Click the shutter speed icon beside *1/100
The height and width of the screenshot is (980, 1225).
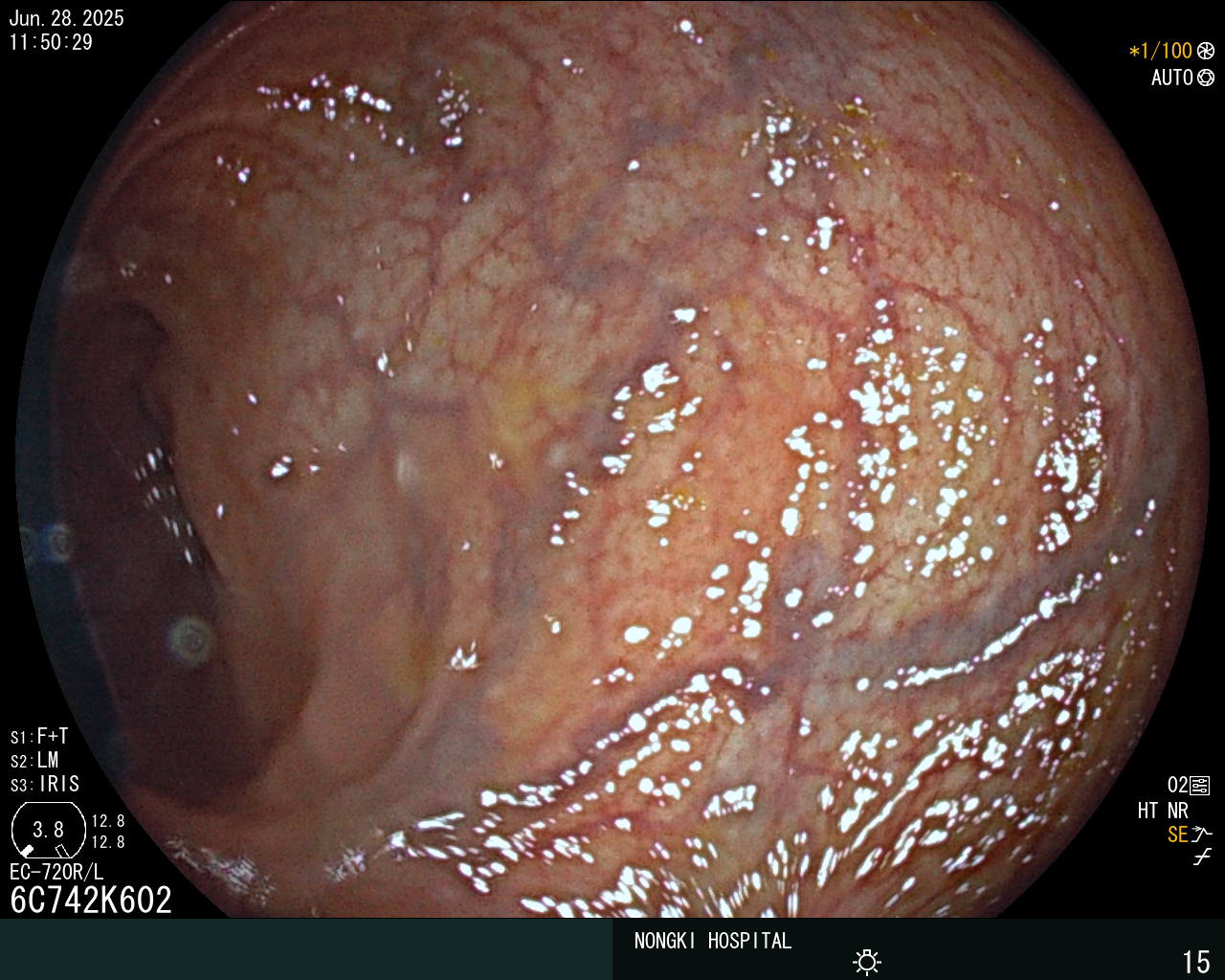pos(1206,51)
